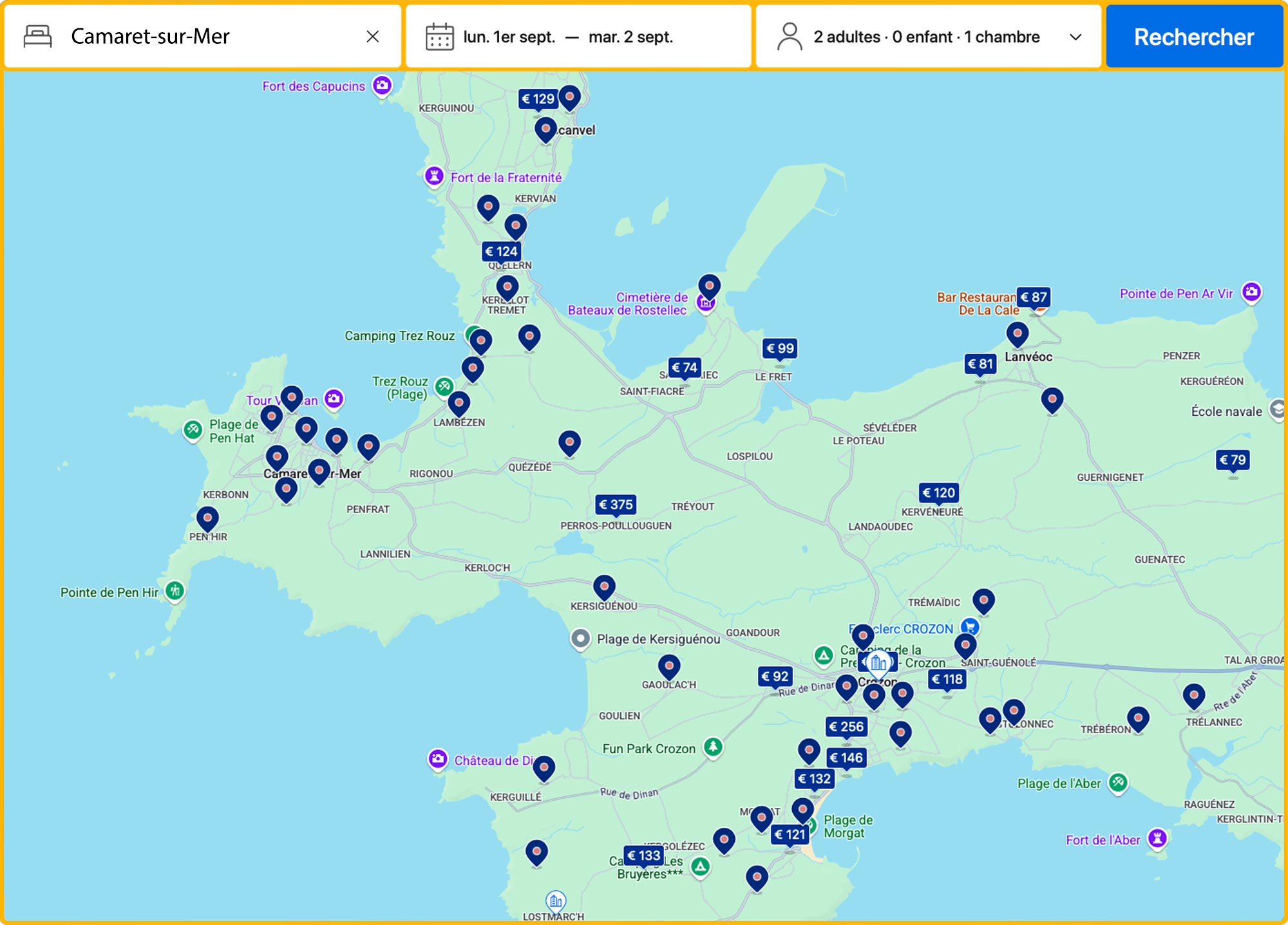
Task: Open the € 99 price marker
Action: click(x=780, y=348)
